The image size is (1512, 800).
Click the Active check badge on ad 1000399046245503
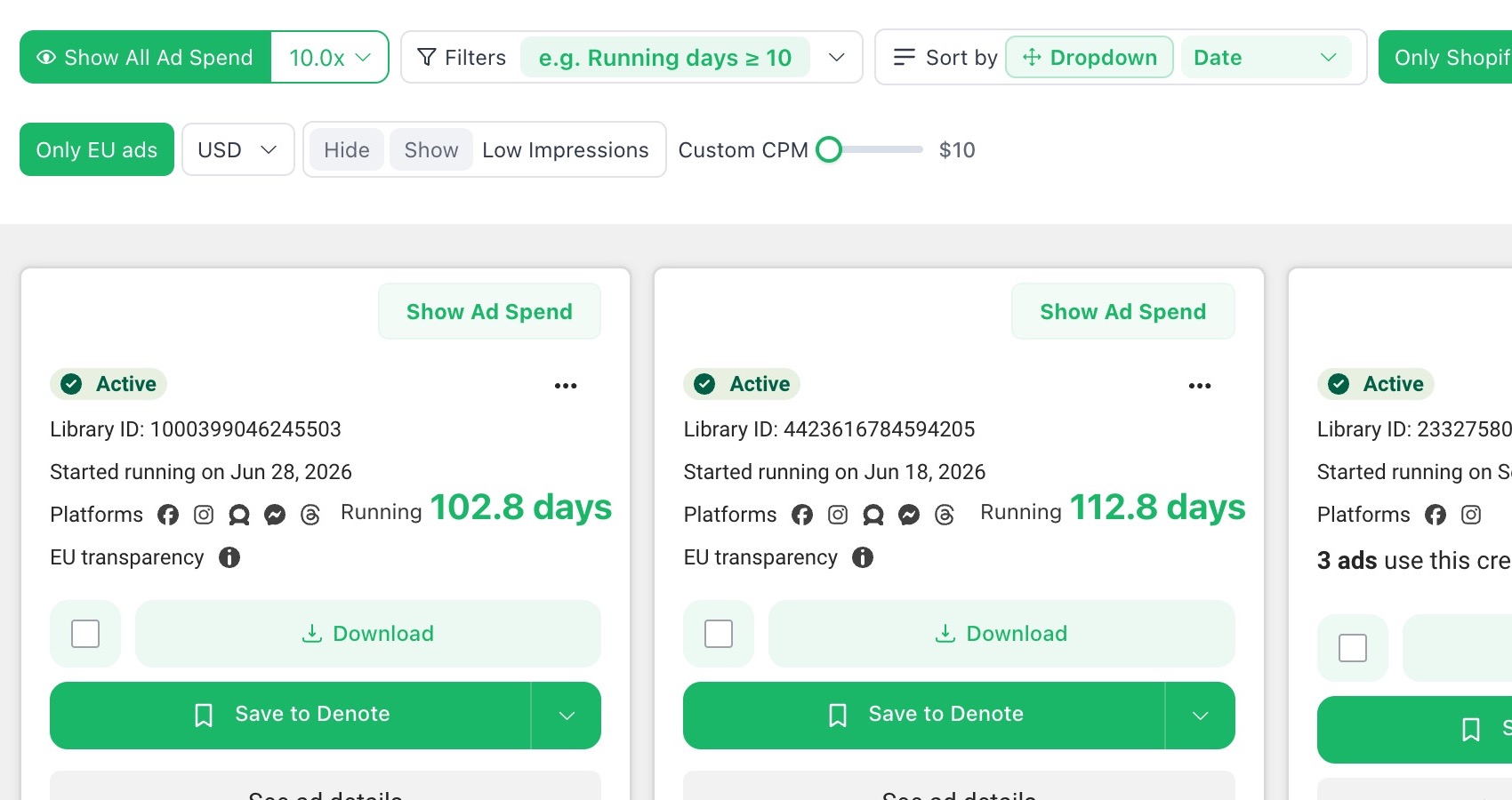(109, 384)
